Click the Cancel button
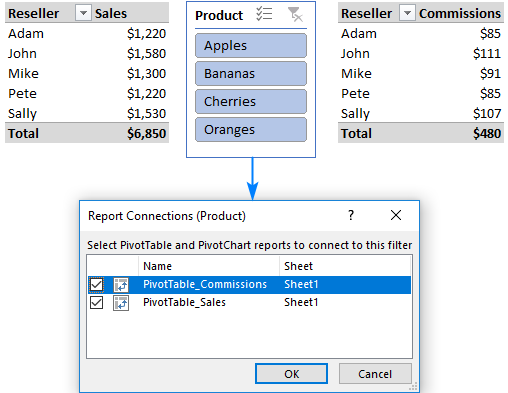This screenshot has height=393, width=508. (x=375, y=374)
